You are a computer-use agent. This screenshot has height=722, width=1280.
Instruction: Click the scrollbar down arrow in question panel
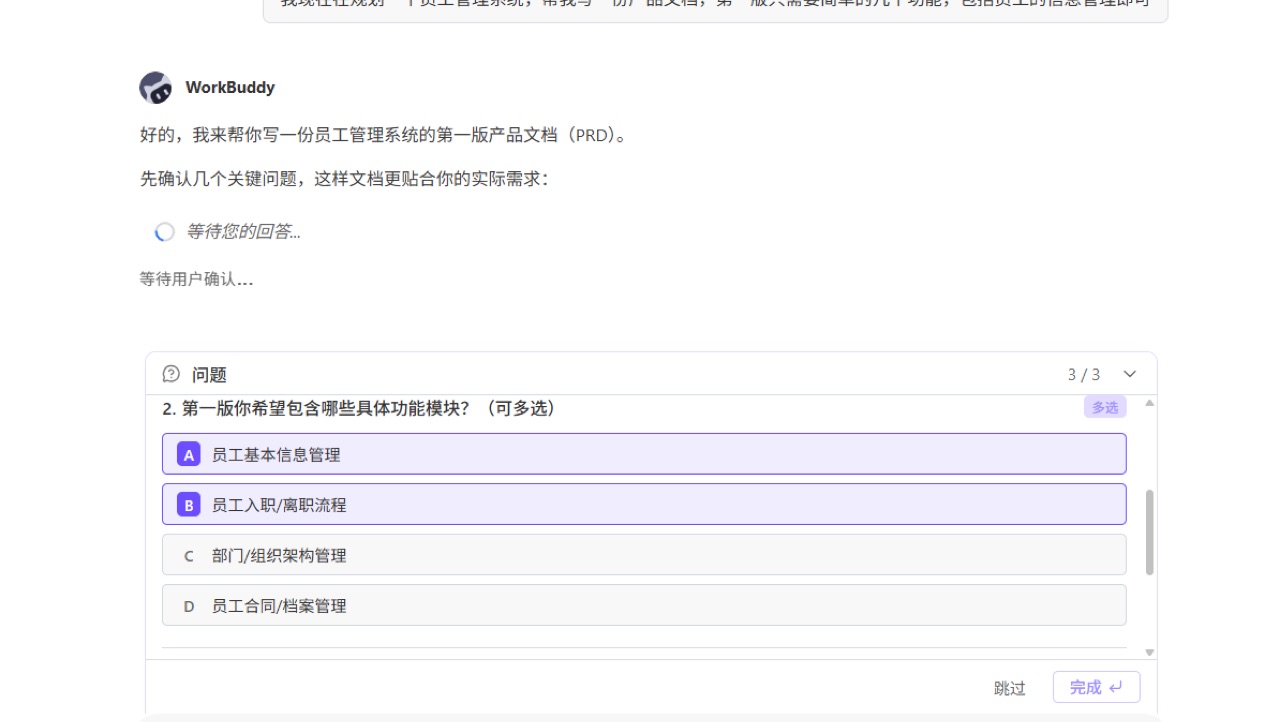[1149, 652]
